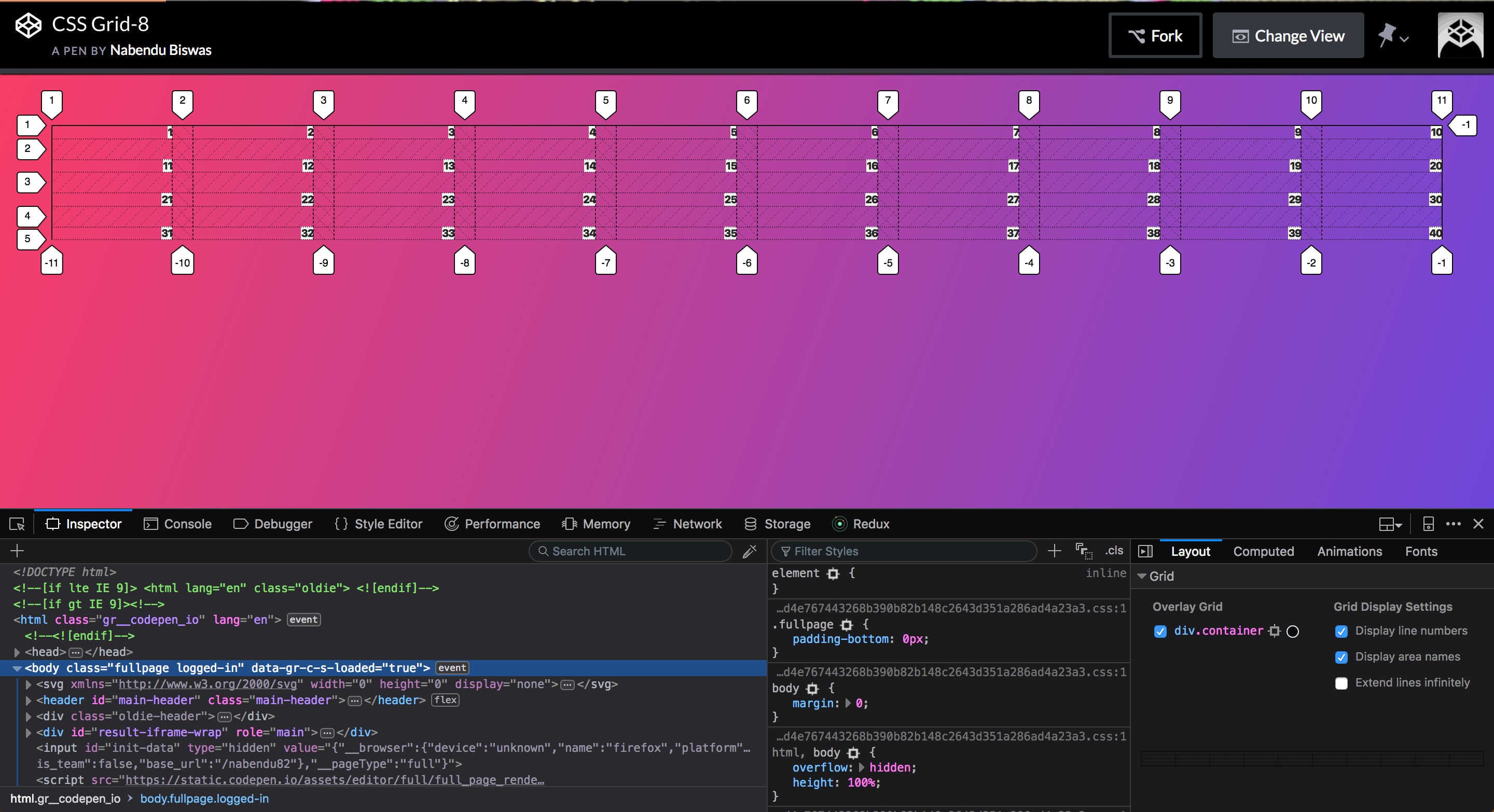Toggle Display area names checkbox
1494x812 pixels.
click(x=1341, y=657)
